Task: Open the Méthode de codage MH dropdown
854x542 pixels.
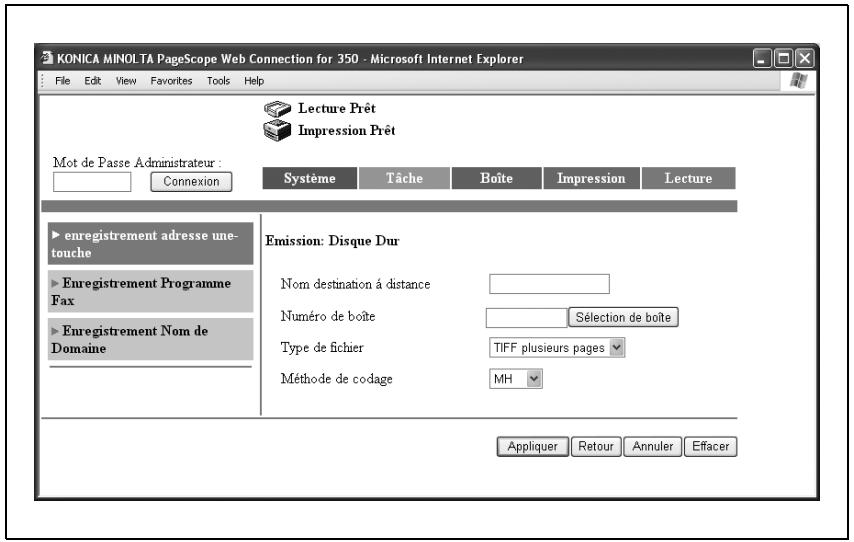Action: point(515,379)
